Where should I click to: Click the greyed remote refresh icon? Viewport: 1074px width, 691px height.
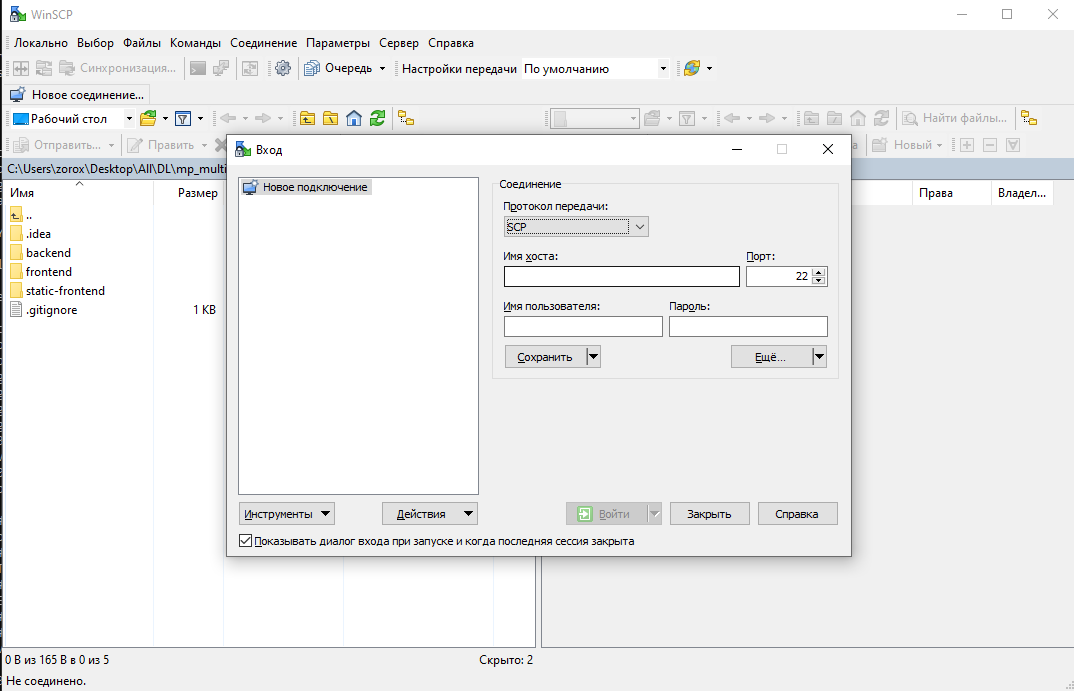[x=881, y=118]
